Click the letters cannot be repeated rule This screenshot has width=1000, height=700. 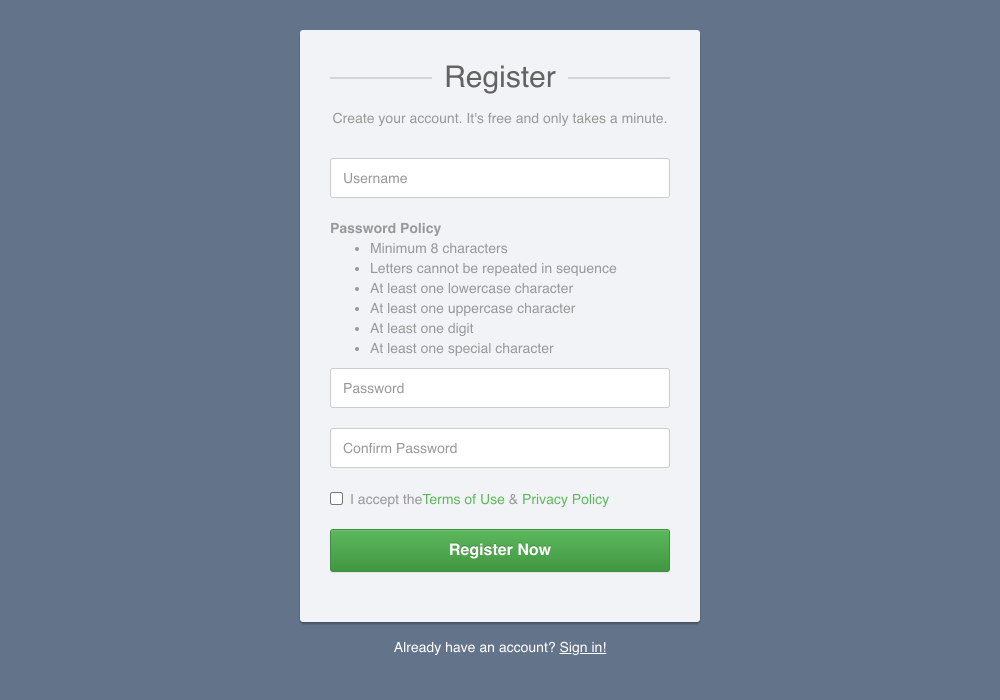click(x=493, y=268)
